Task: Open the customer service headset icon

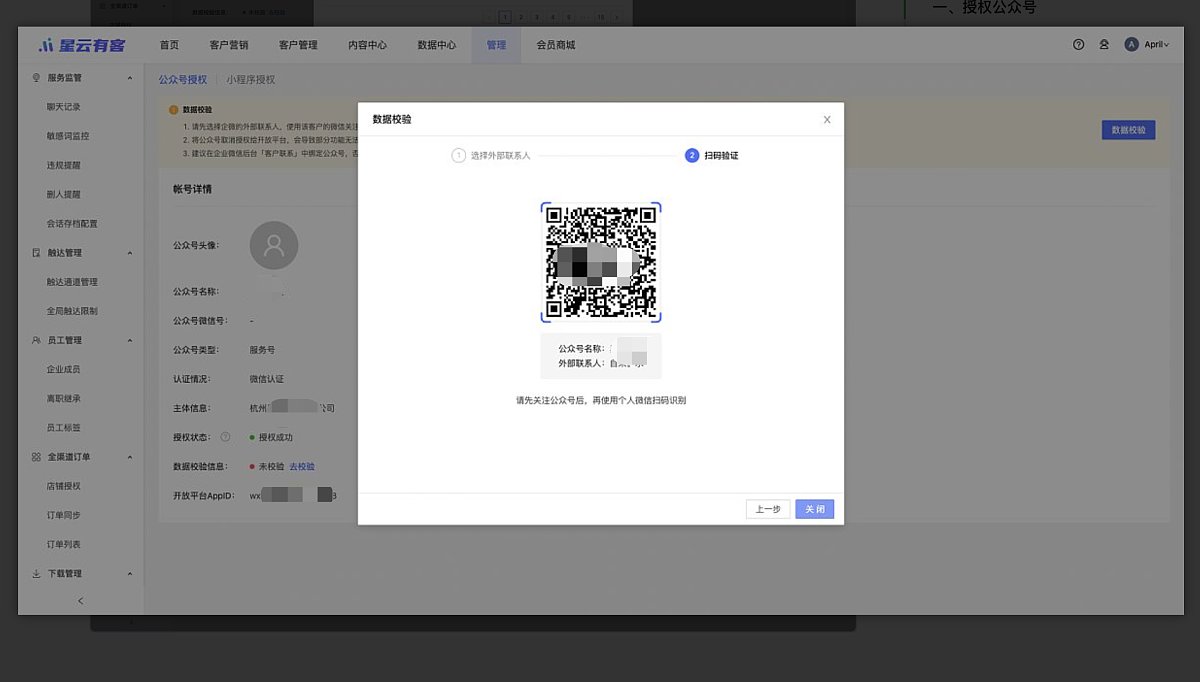Action: click(x=1104, y=45)
